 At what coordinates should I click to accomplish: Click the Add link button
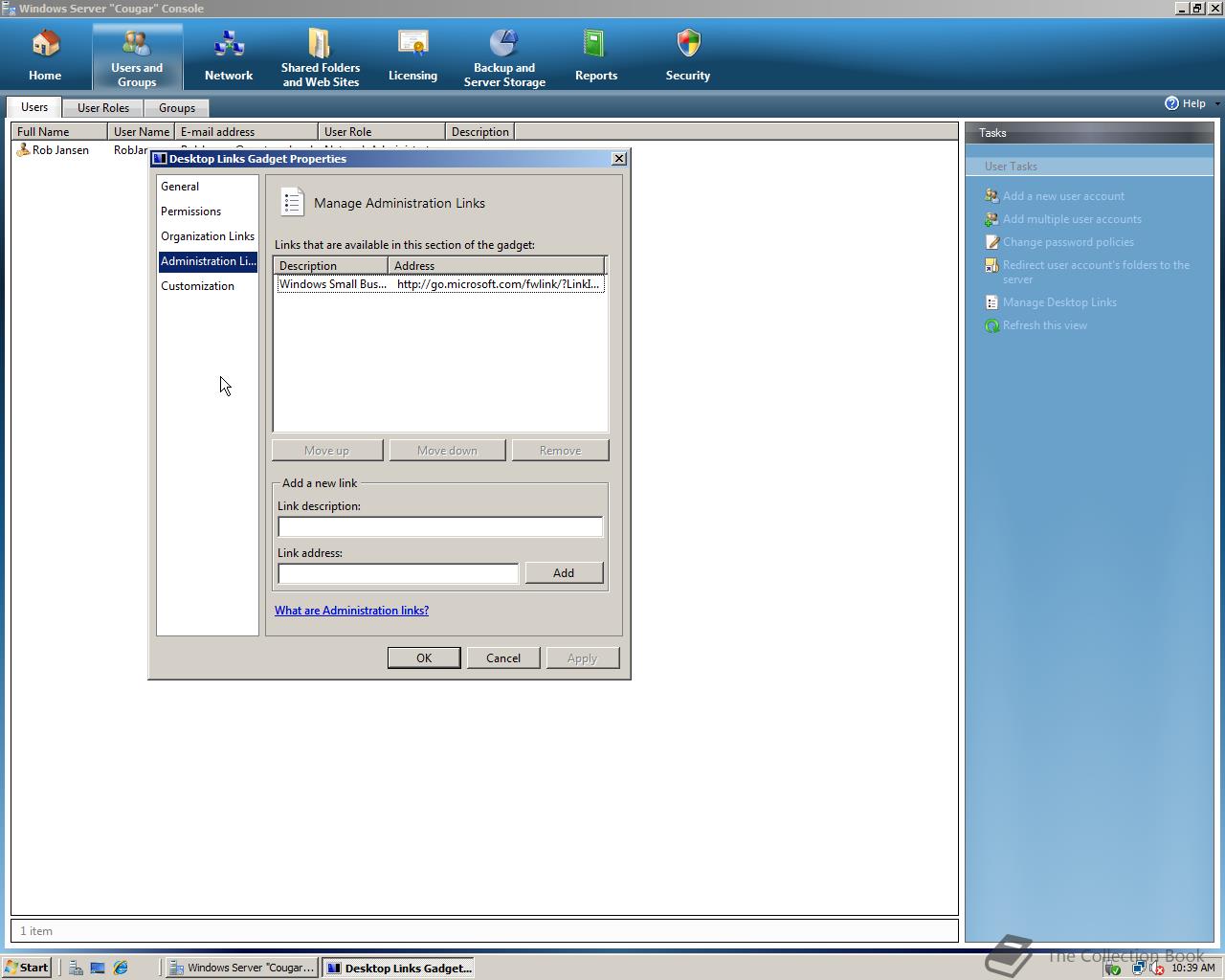(564, 573)
